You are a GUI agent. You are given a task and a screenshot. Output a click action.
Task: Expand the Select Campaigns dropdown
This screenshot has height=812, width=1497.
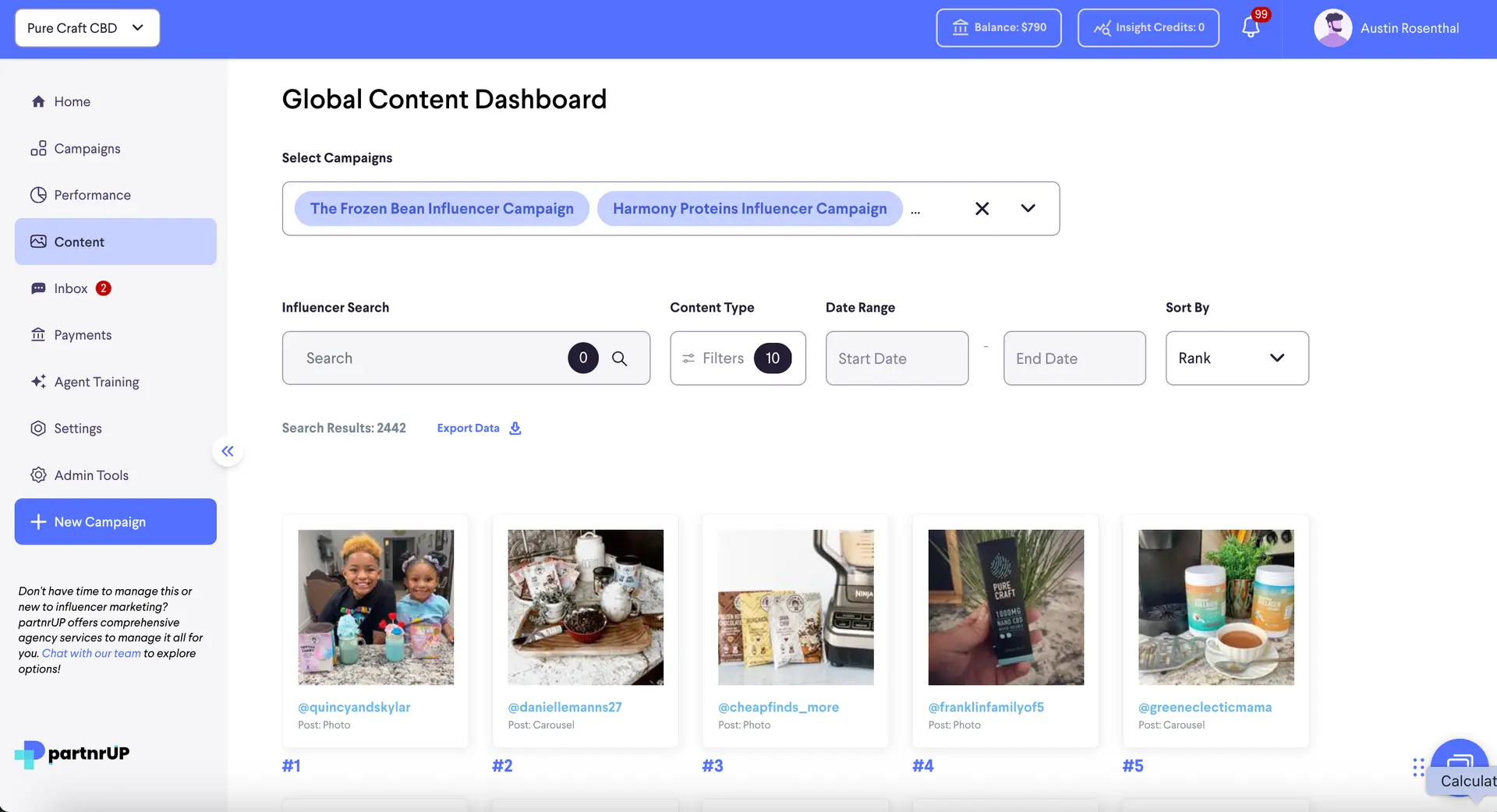point(1028,208)
